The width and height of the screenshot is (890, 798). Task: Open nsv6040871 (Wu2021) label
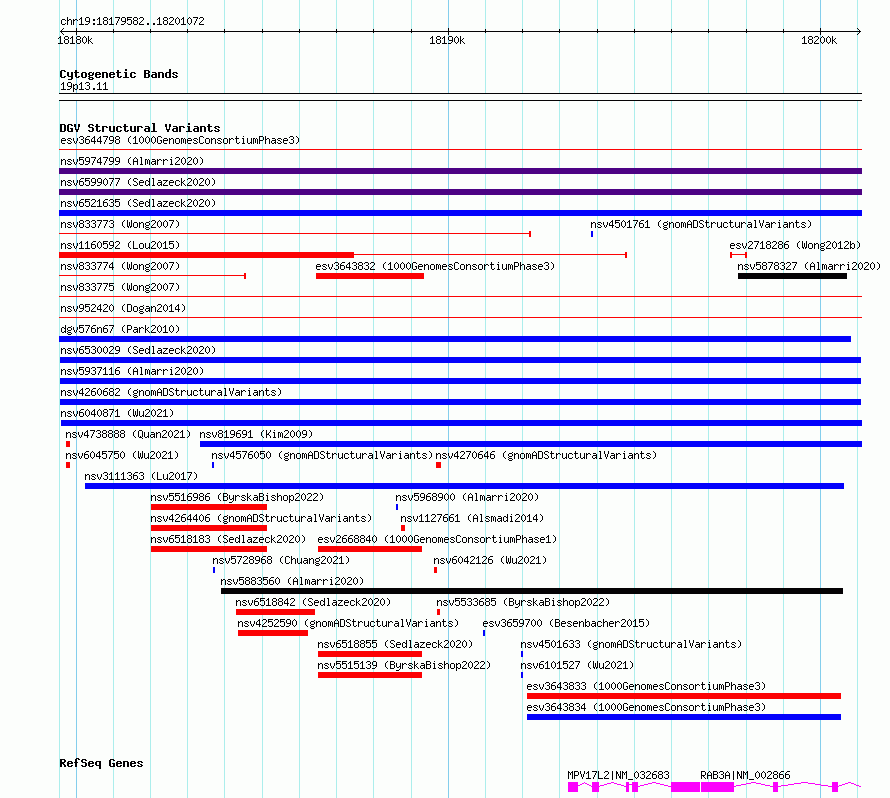click(117, 413)
